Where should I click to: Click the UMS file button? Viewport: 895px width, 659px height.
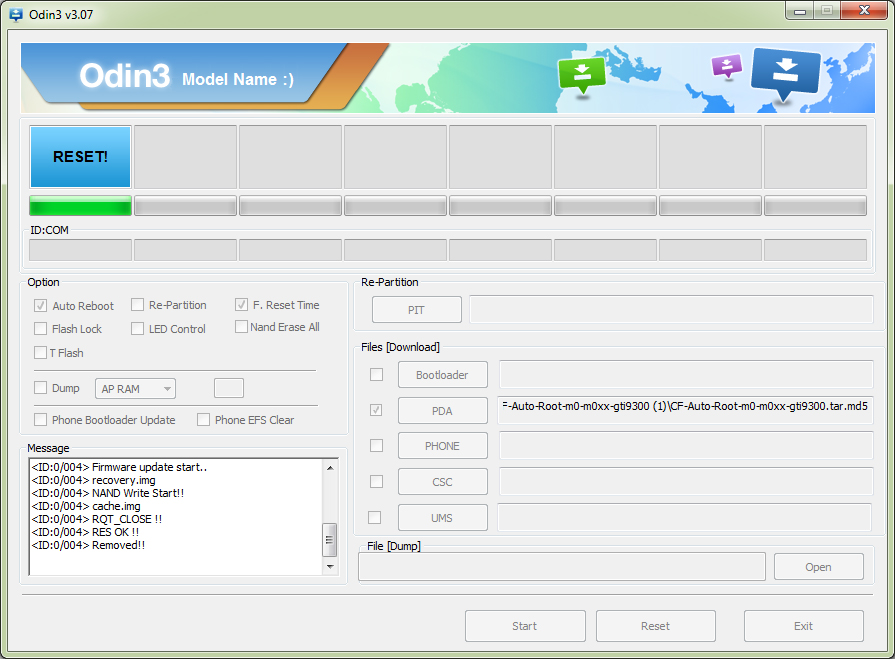click(x=442, y=518)
